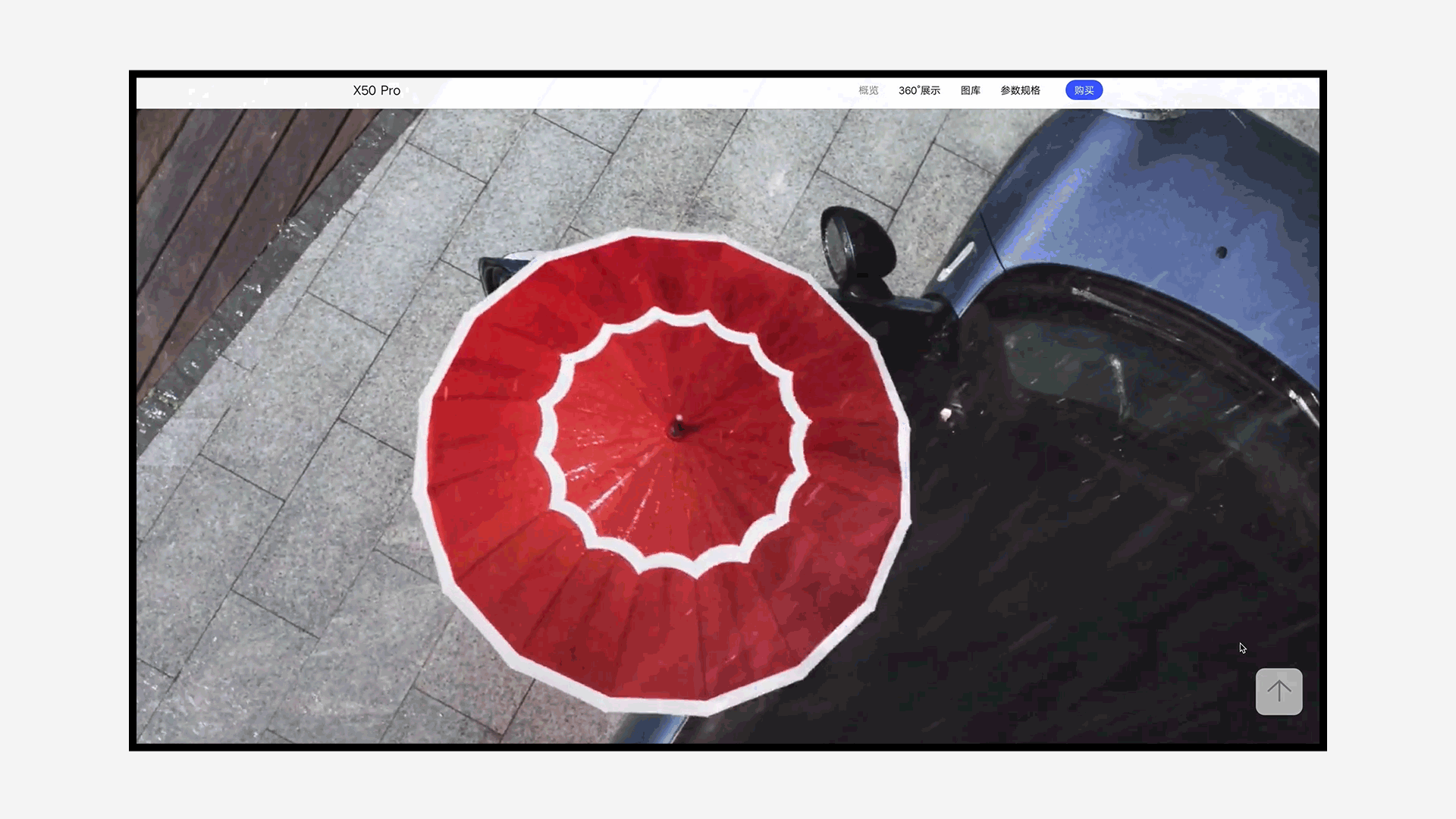1456x819 pixels.
Task: Switch to the 360°展示 tab
Action: 919,90
